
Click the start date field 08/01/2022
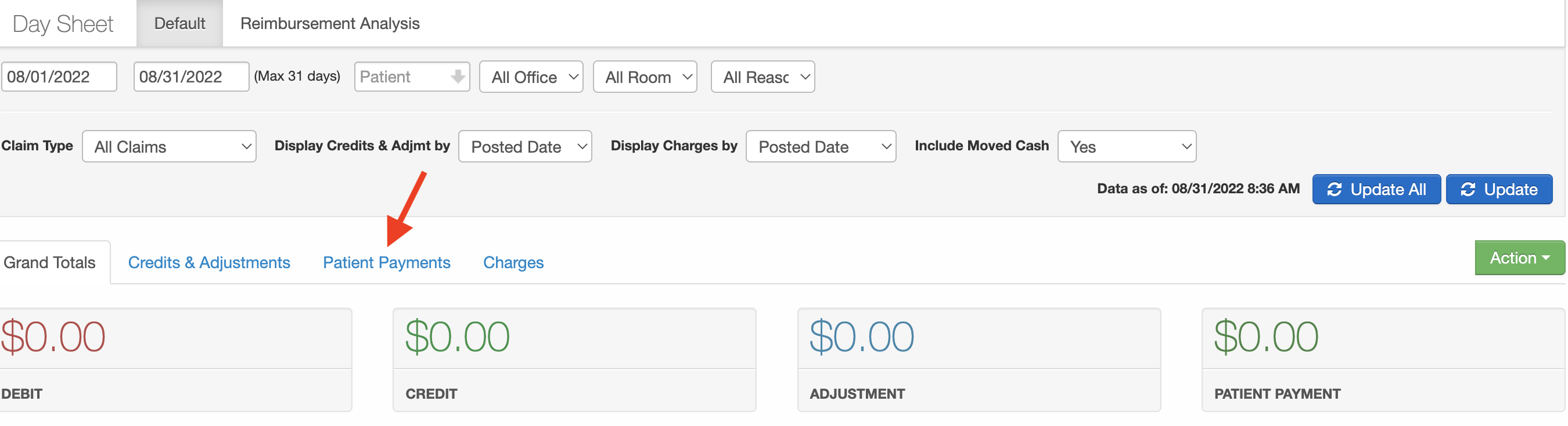tap(59, 77)
